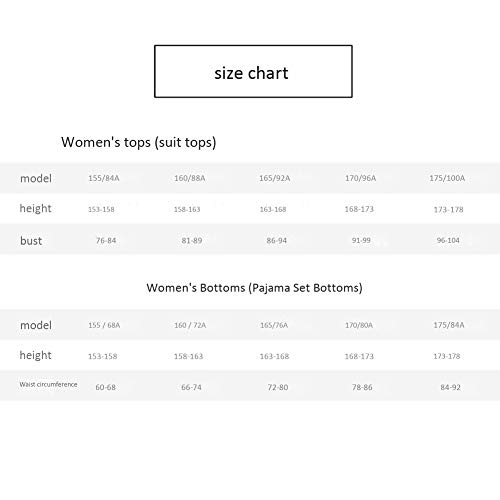Select bust value 86-94
Viewport: 500px width, 500px height.
point(277,240)
